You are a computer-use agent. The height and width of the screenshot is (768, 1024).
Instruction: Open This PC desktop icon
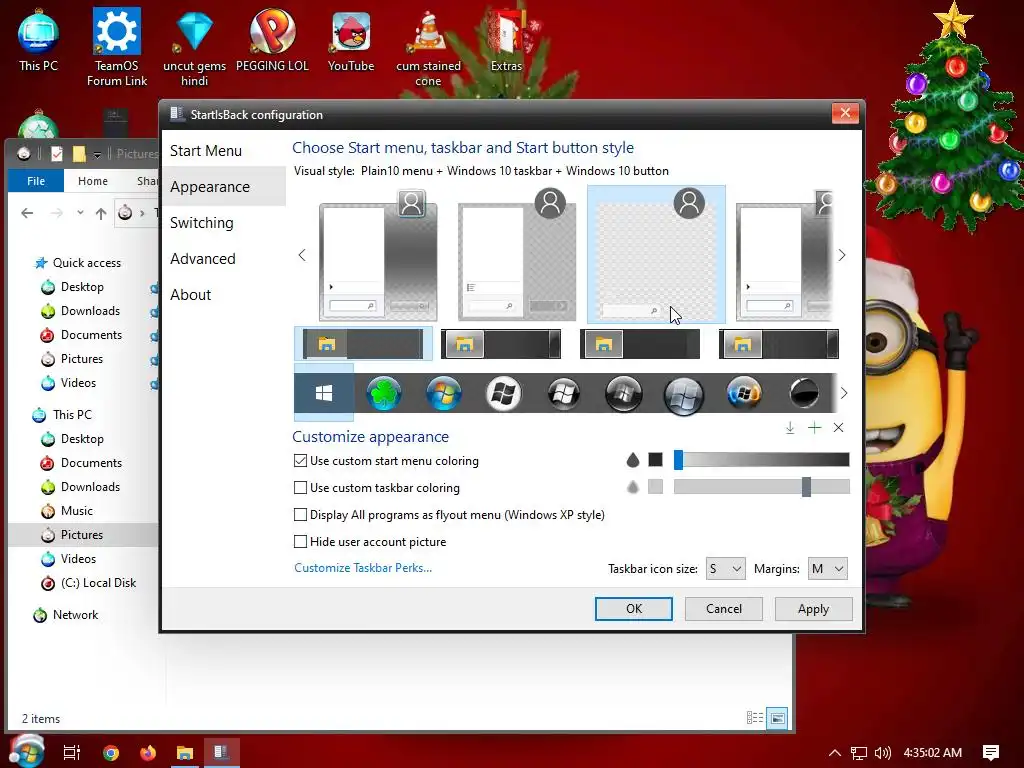(x=38, y=40)
